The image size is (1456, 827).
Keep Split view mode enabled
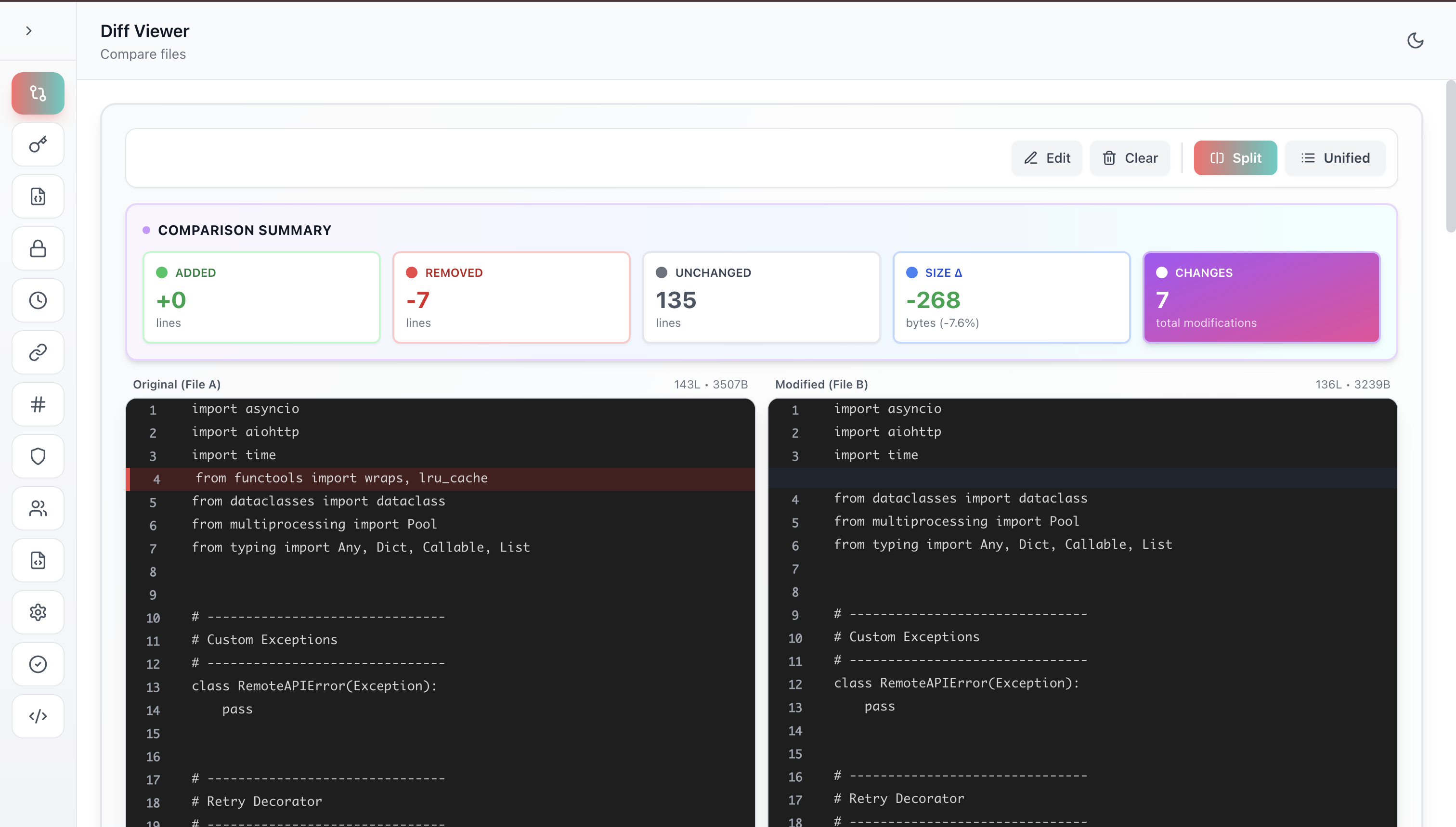[x=1235, y=158]
